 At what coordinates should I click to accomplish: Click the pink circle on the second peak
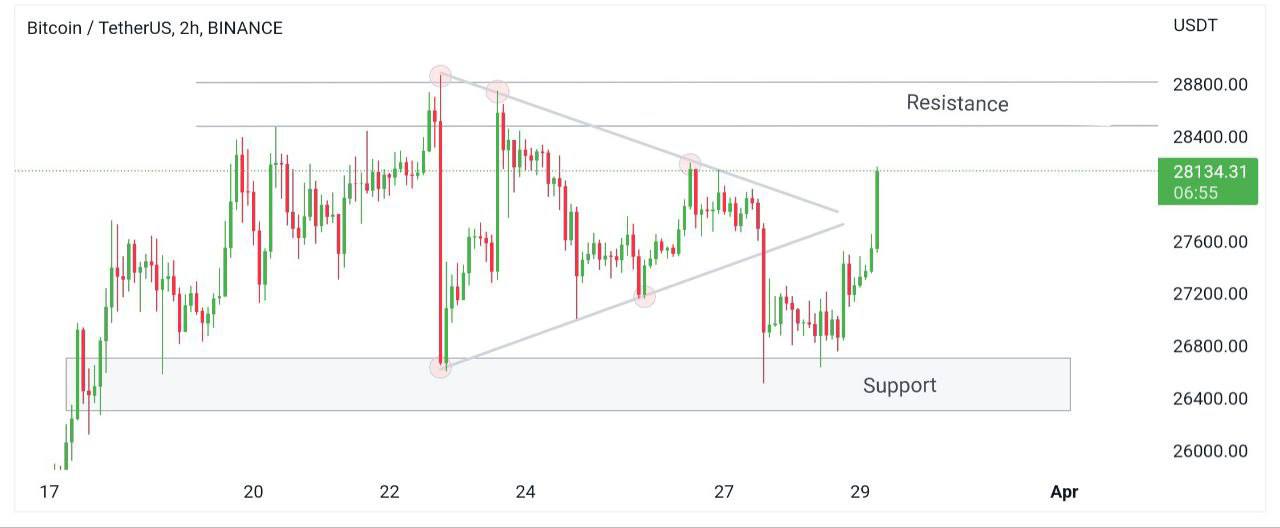pyautogui.click(x=497, y=92)
